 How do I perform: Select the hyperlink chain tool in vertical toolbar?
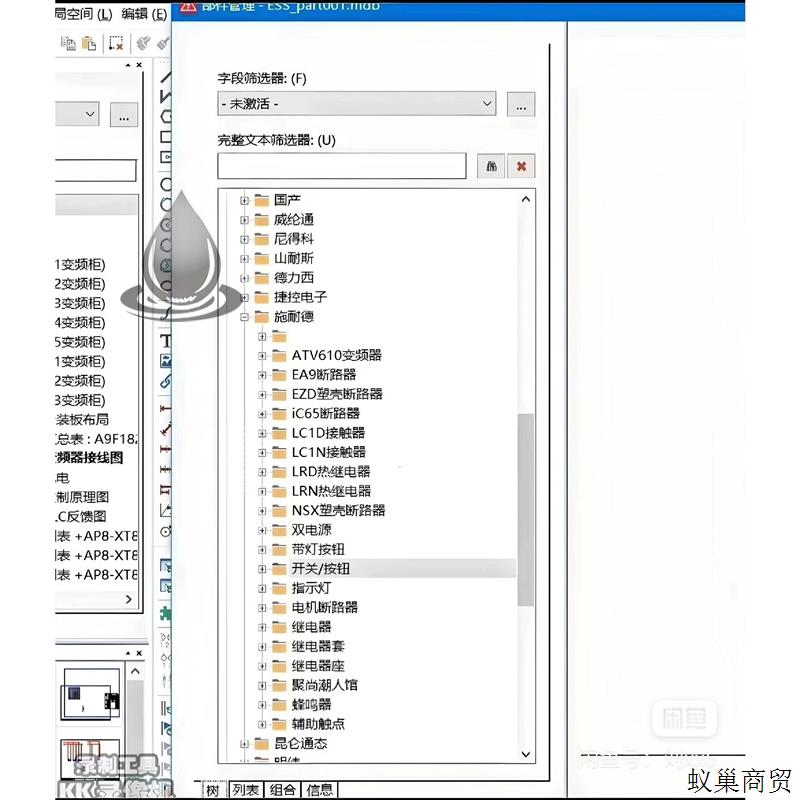click(165, 381)
